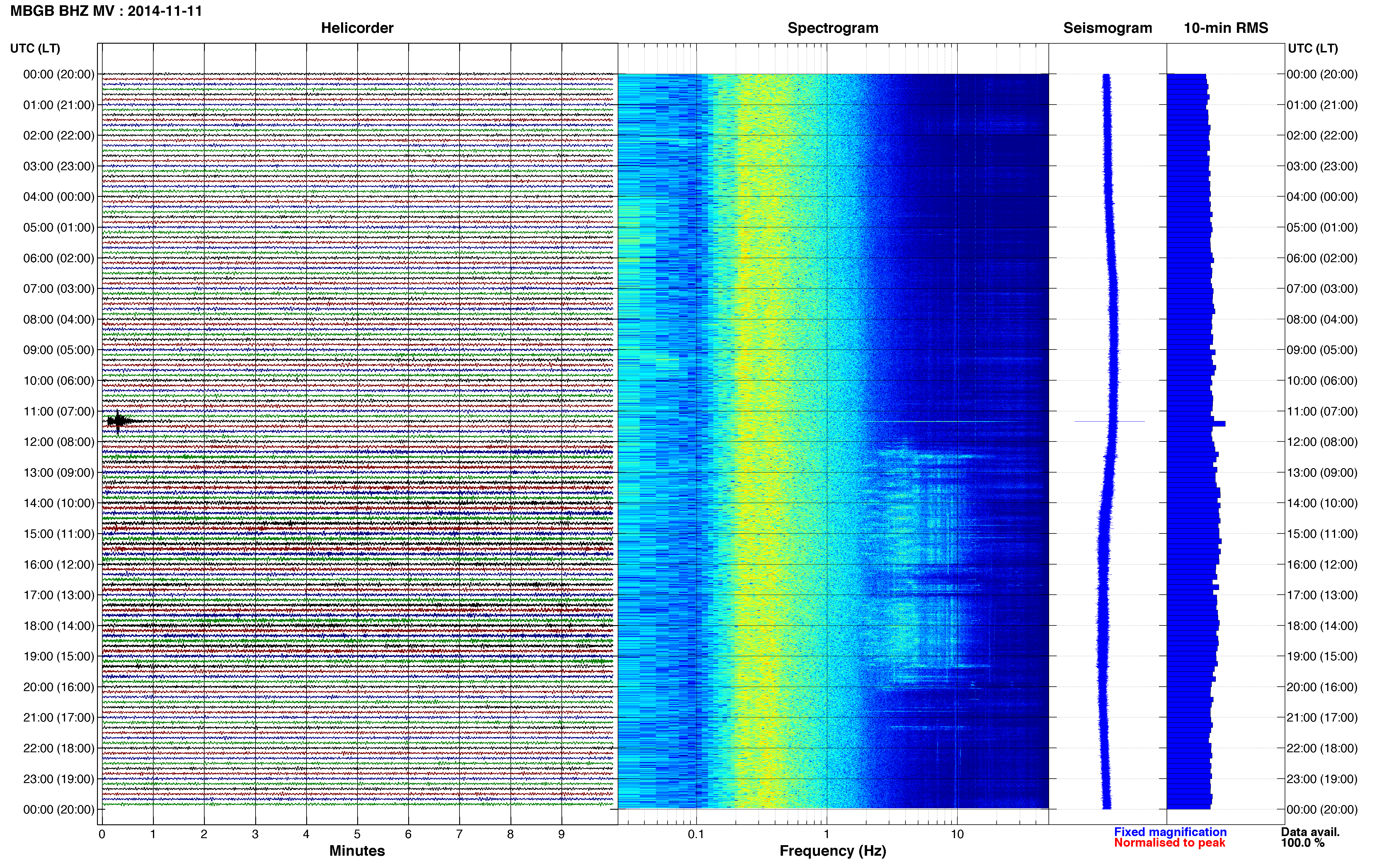Click the '5' tick on the Minutes axis
The image size is (1389, 868).
coord(357,834)
